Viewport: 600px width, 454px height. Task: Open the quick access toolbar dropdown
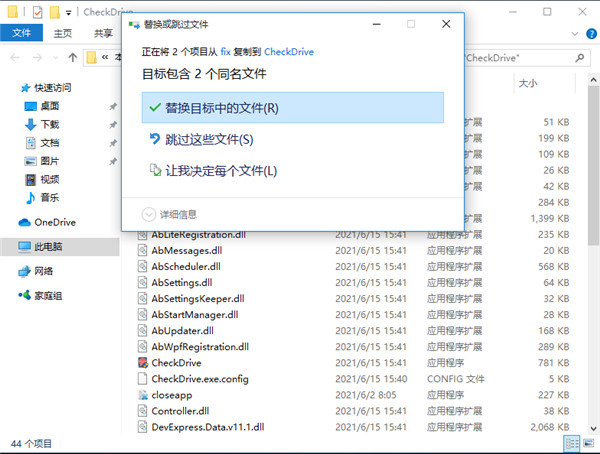(68, 13)
